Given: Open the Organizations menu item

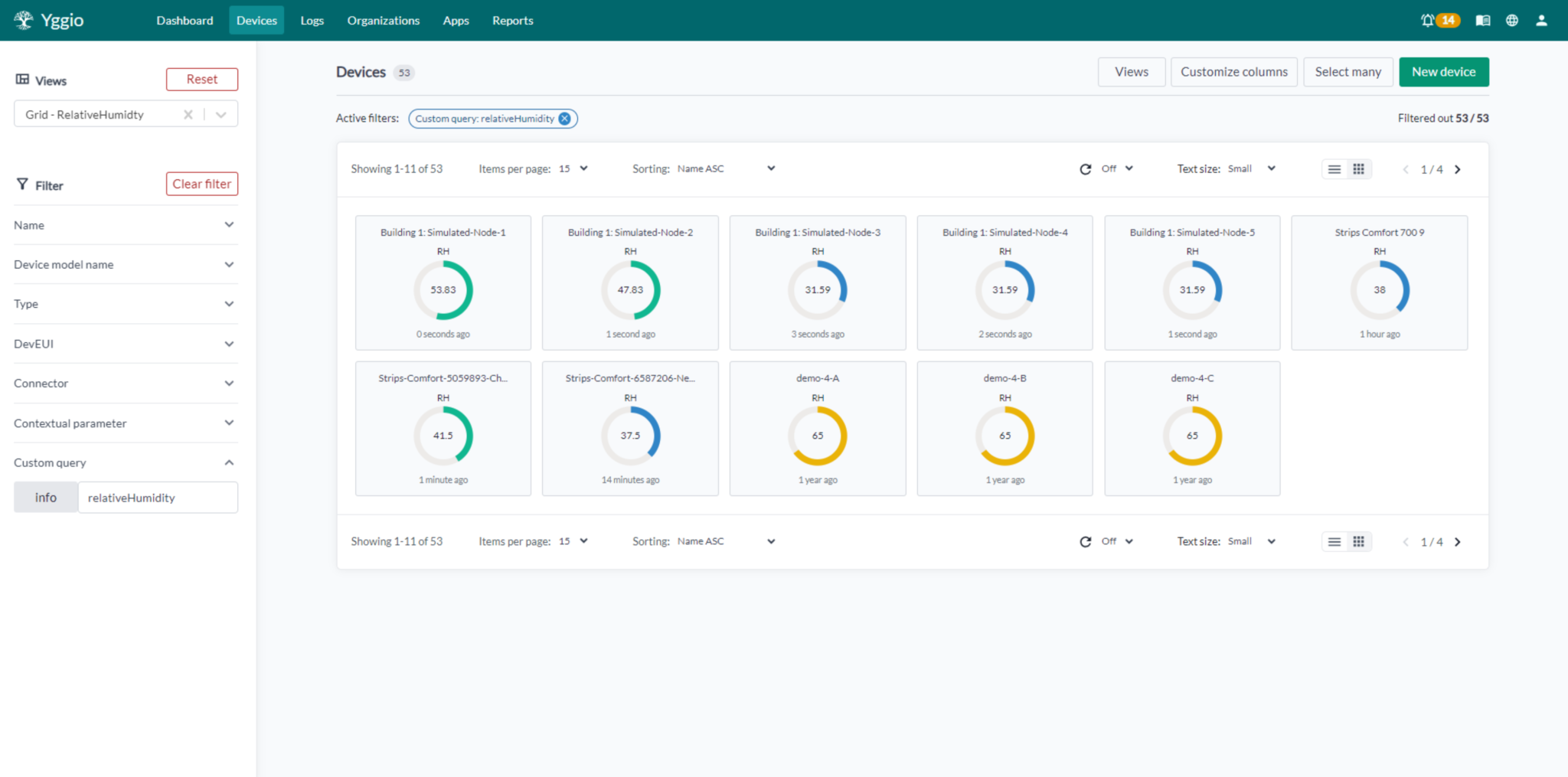Looking at the screenshot, I should 383,20.
